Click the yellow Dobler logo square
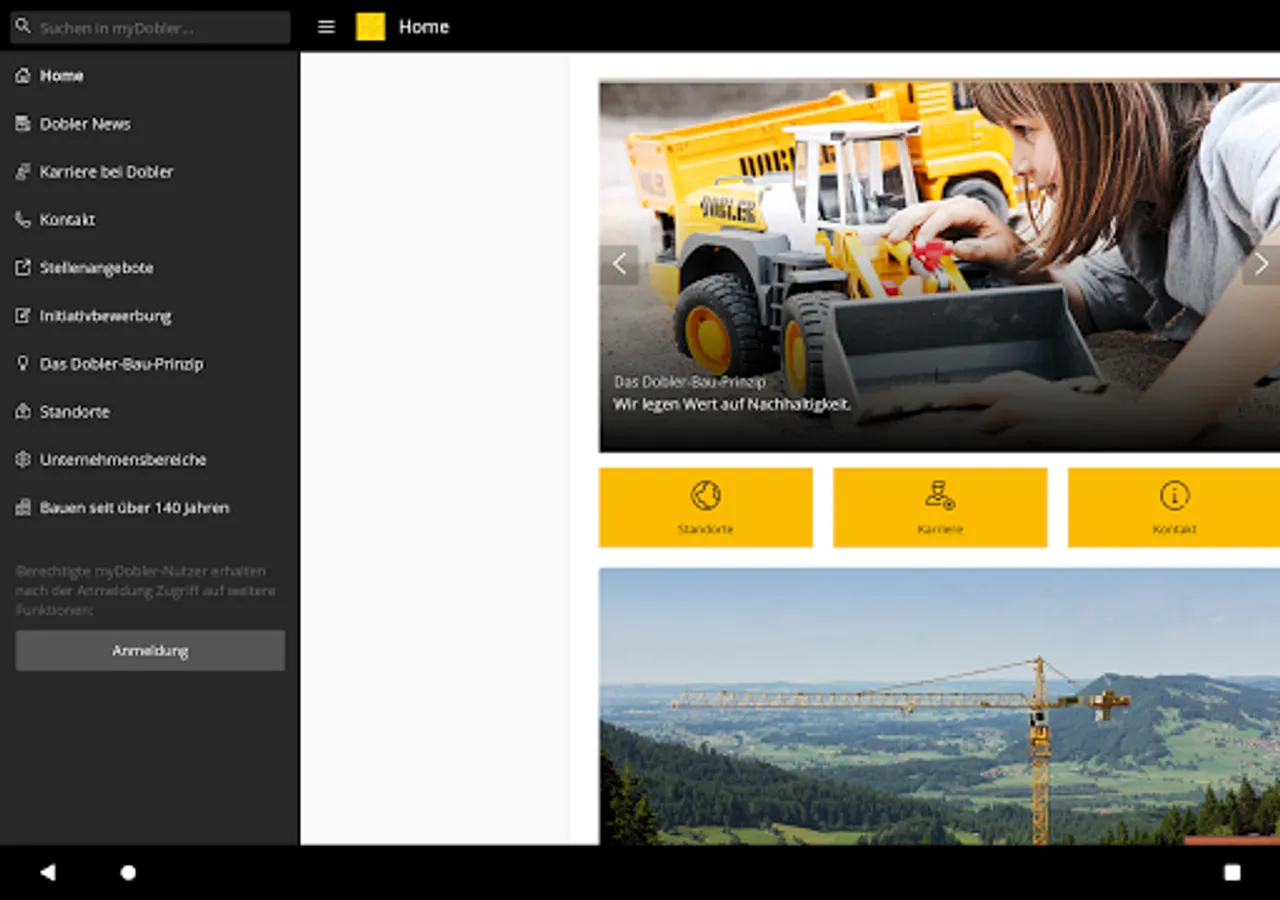The height and width of the screenshot is (900, 1280). point(370,27)
